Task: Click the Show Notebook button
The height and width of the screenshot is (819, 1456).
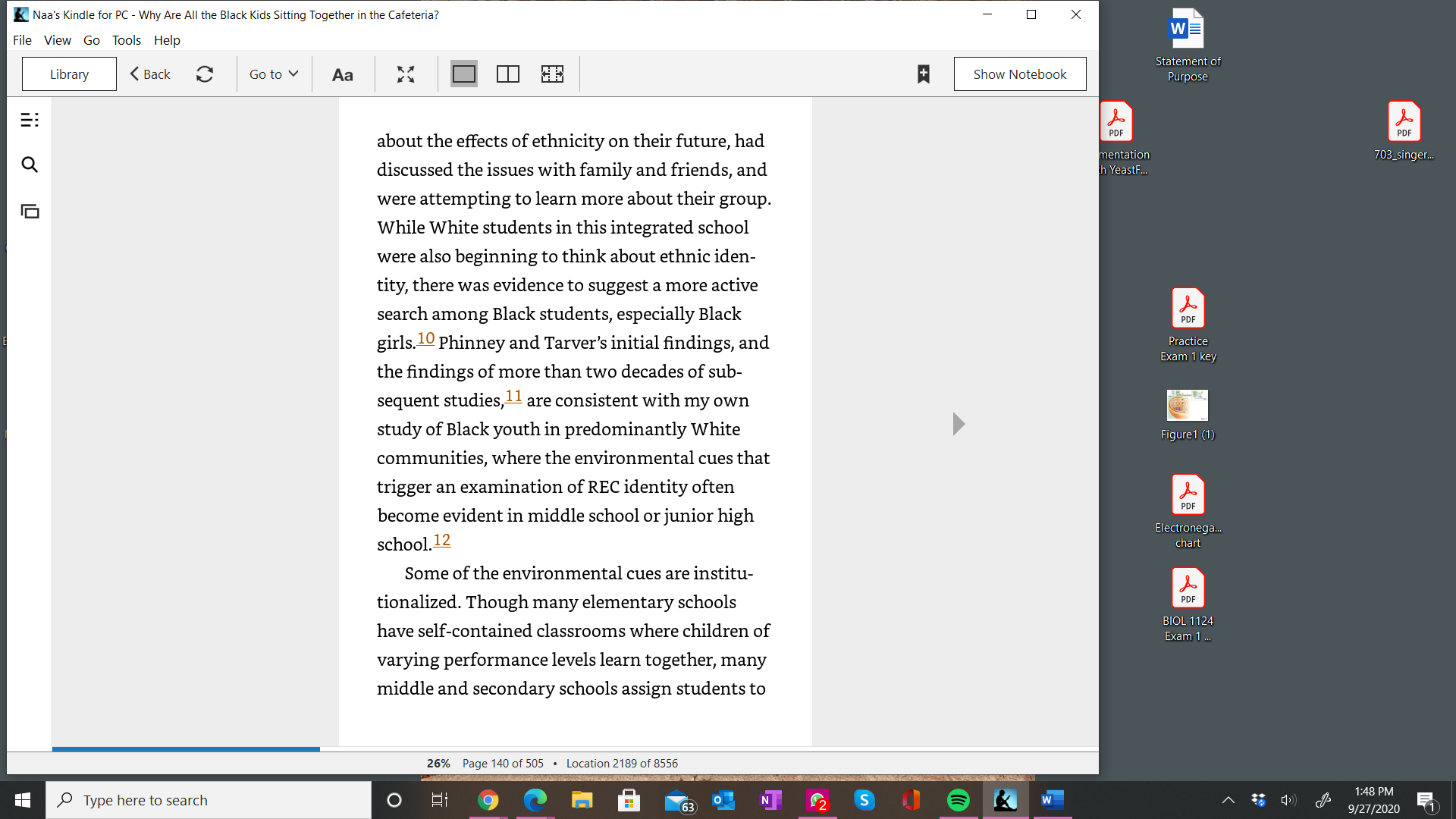Action: tap(1019, 74)
